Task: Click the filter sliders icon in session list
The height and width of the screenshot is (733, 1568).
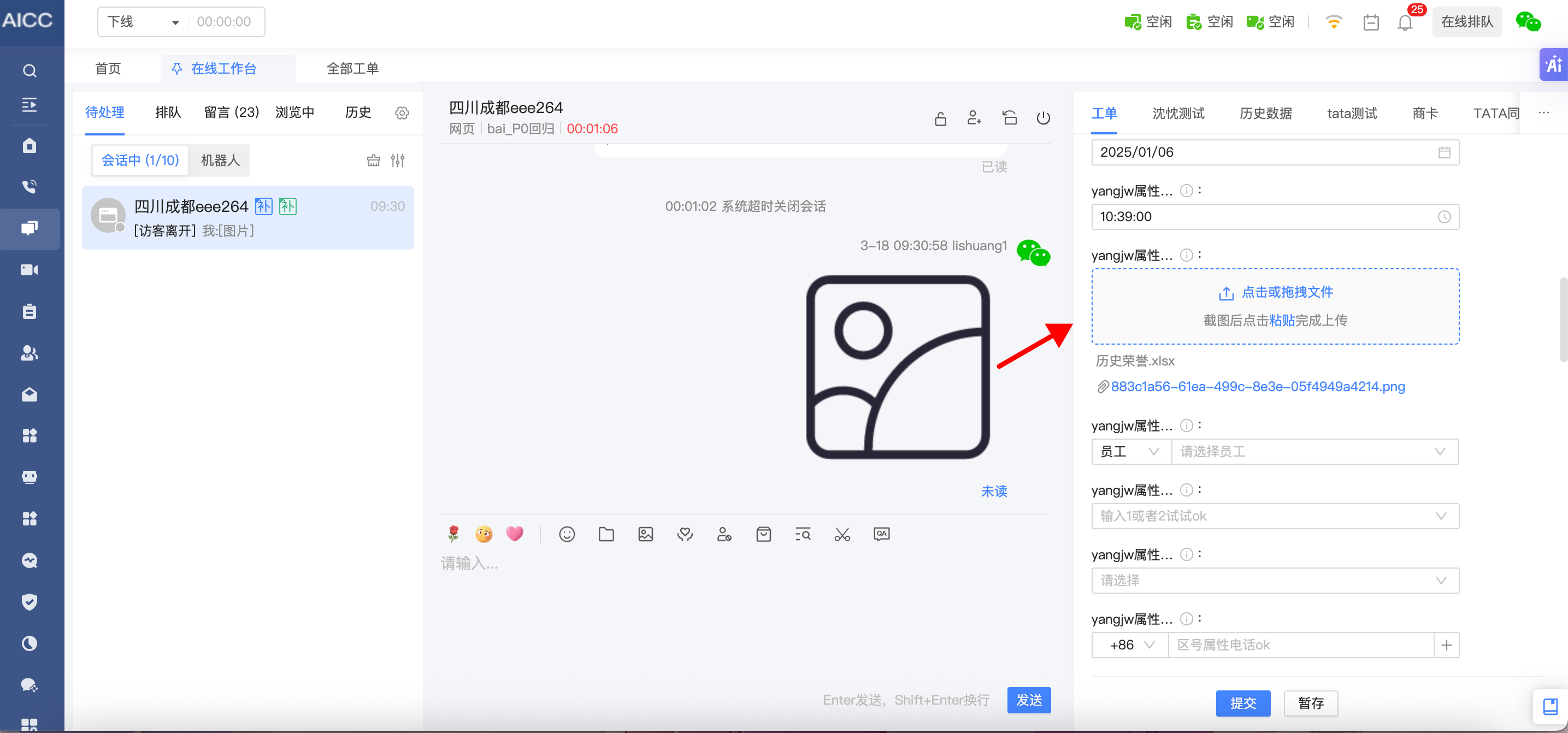Action: [398, 161]
